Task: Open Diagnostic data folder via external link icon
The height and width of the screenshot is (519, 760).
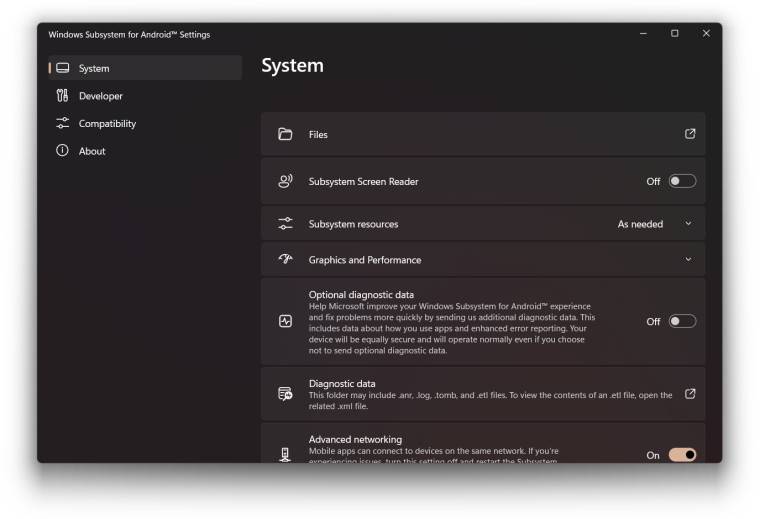Action: pos(690,393)
